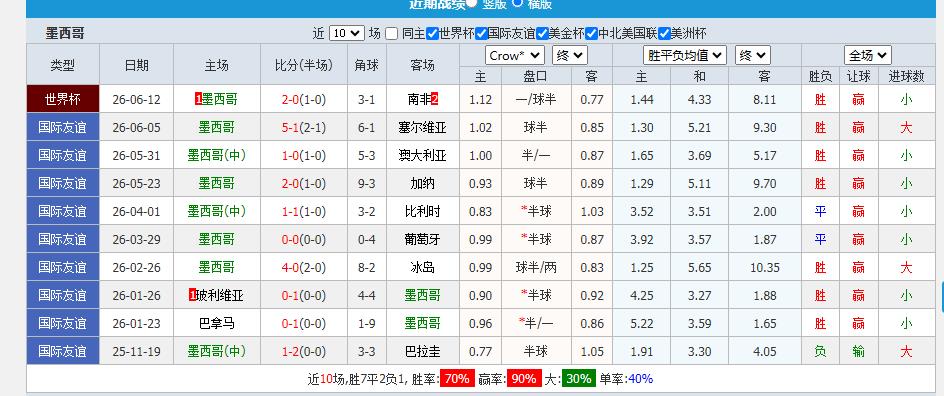This screenshot has height=396, width=944.
Task: Open the 终 dropdown next to Crow*
Action: (570, 55)
